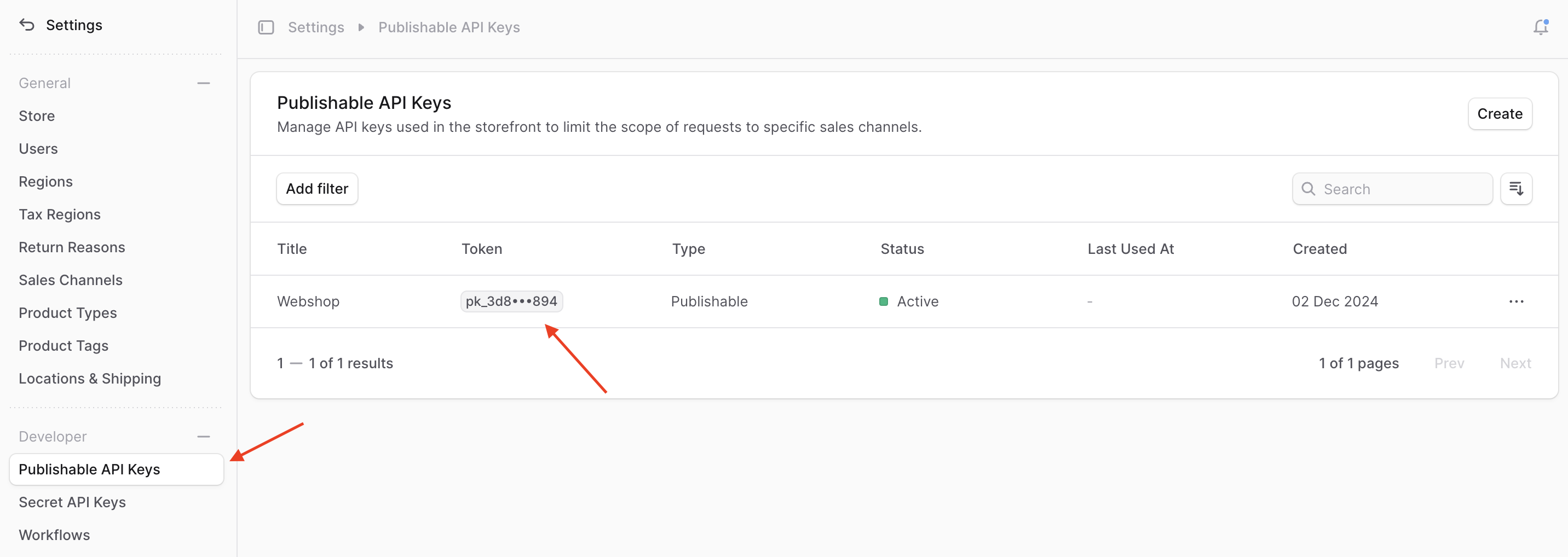
Task: Click inside the Search input field
Action: tap(1394, 189)
